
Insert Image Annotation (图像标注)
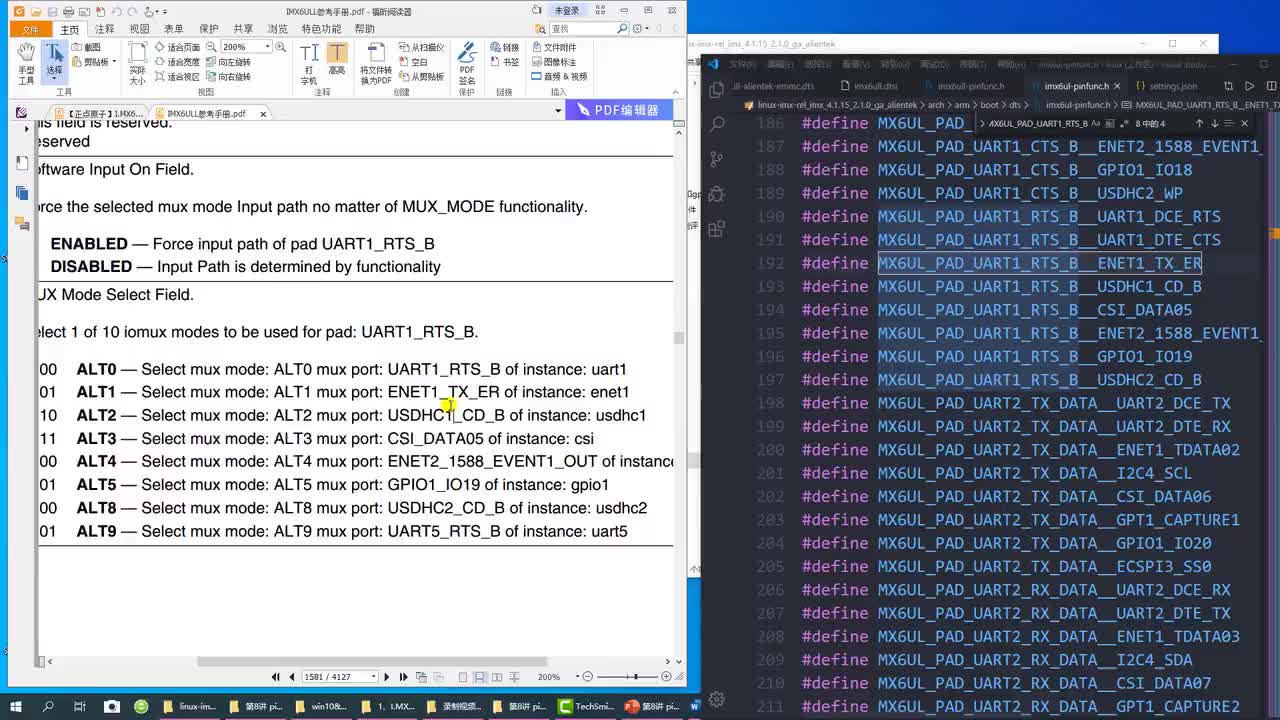[553, 62]
